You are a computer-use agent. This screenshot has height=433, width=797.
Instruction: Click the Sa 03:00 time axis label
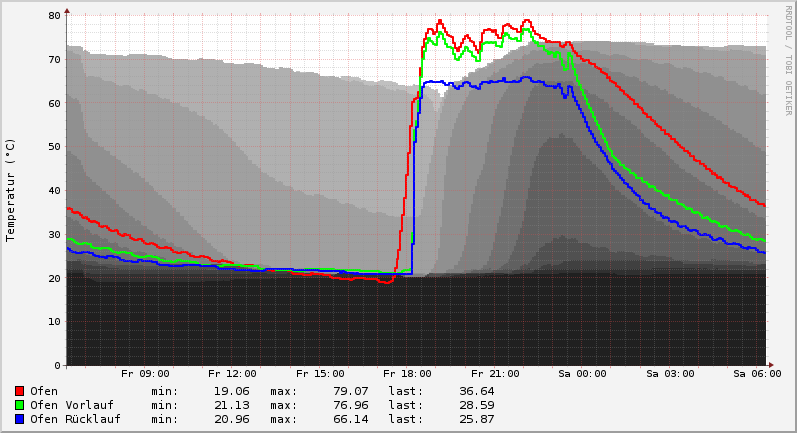(x=669, y=374)
